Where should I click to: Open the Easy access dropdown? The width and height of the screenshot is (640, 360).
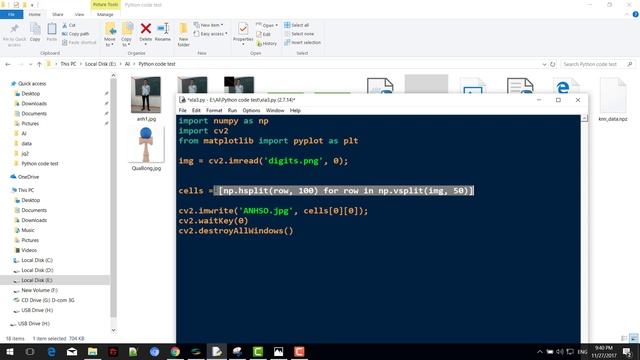tap(211, 34)
